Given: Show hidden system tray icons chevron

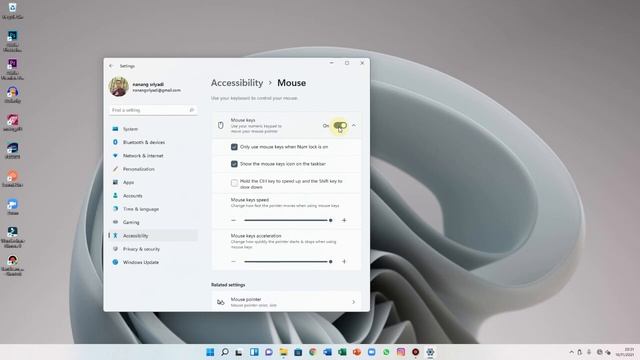Looking at the screenshot, I should (x=571, y=352).
